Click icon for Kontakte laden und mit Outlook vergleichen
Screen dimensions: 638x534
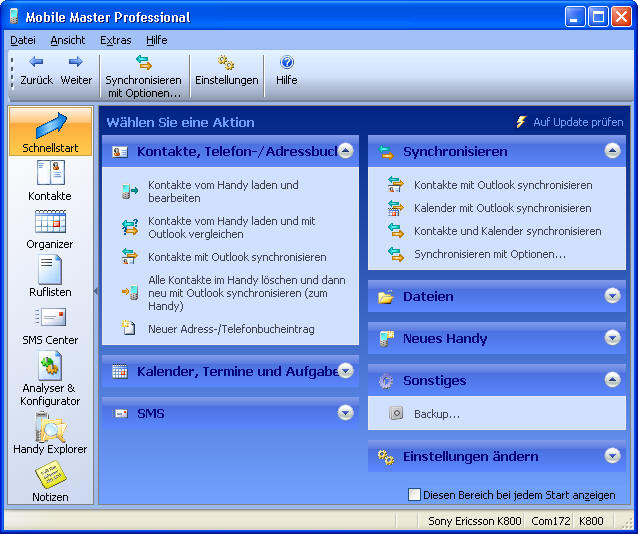click(130, 227)
